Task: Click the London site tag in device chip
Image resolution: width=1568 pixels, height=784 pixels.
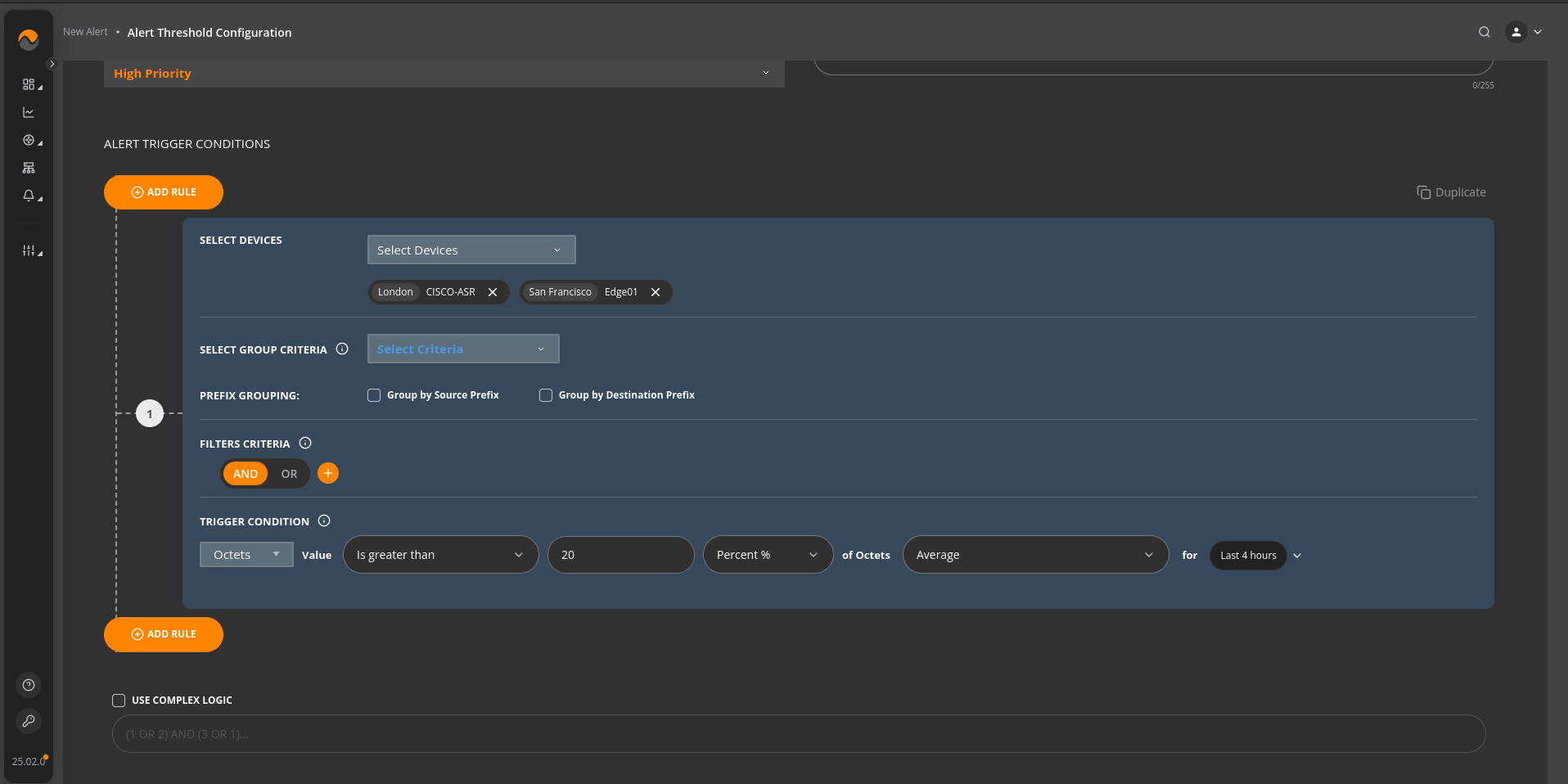Action: [x=395, y=292]
